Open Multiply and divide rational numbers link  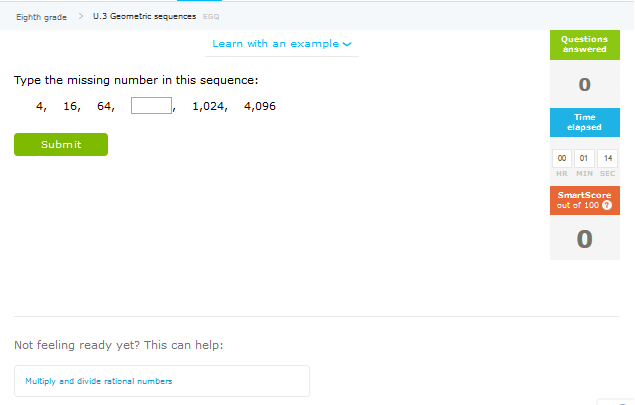99,381
